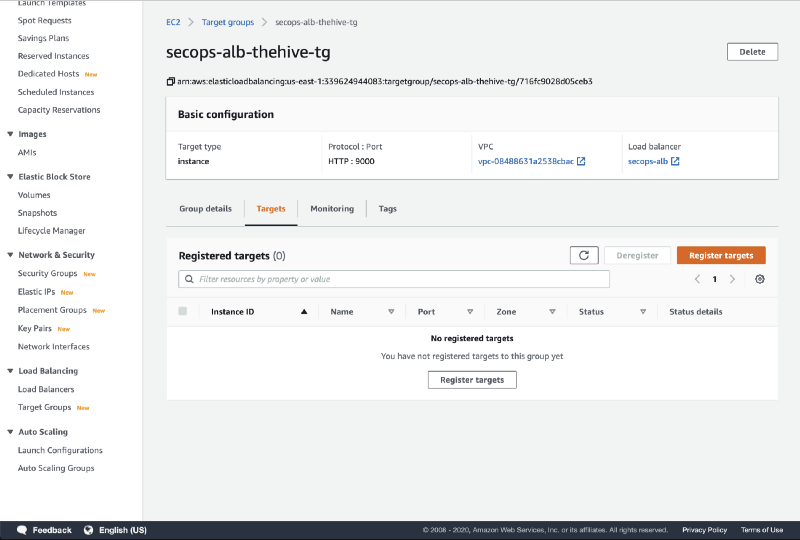Go to next page arrow
Image resolution: width=800 pixels, height=540 pixels.
pos(732,279)
